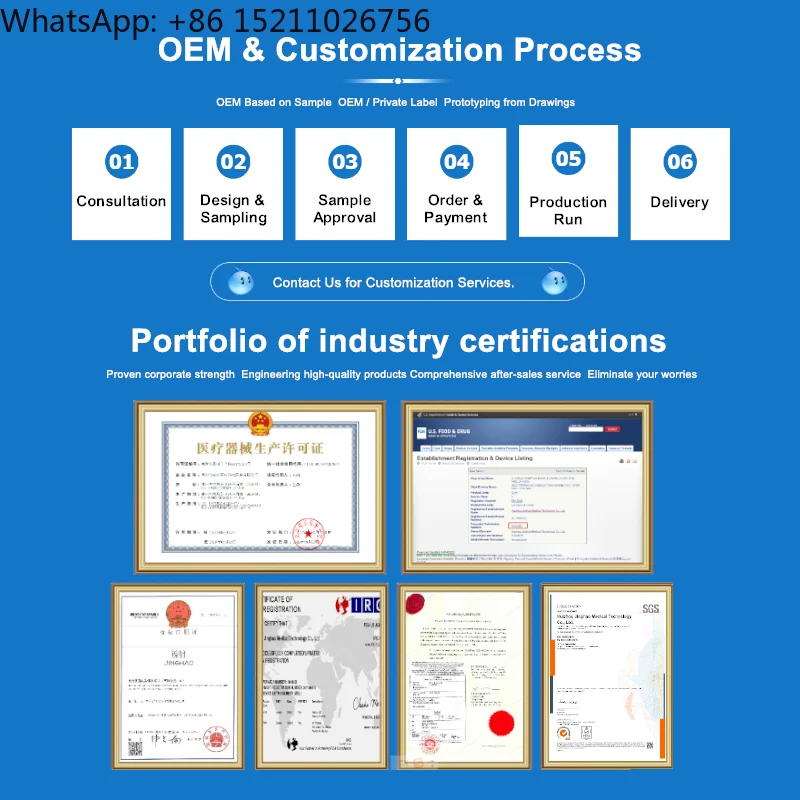The image size is (800, 800).
Task: Open the Chinese medical device production license certificate
Action: pyautogui.click(x=260, y=487)
